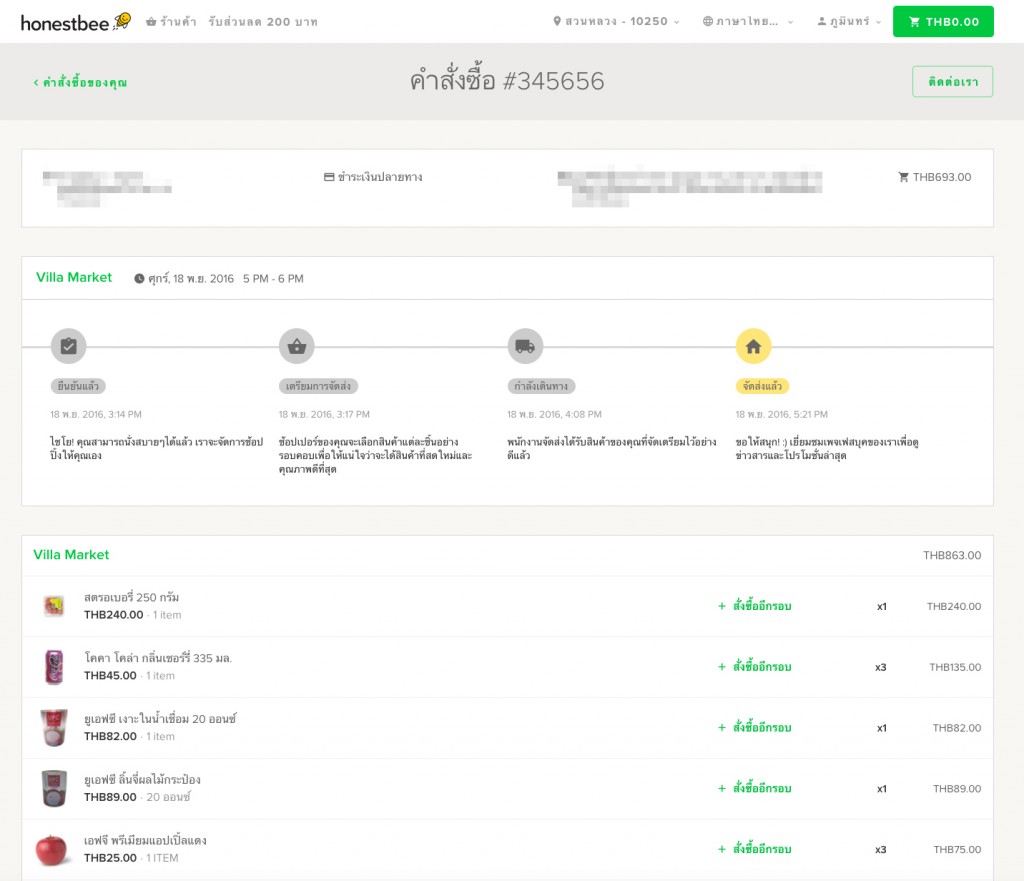Click the ติดต่อเรา contact button
The image size is (1024, 881).
[x=952, y=82]
